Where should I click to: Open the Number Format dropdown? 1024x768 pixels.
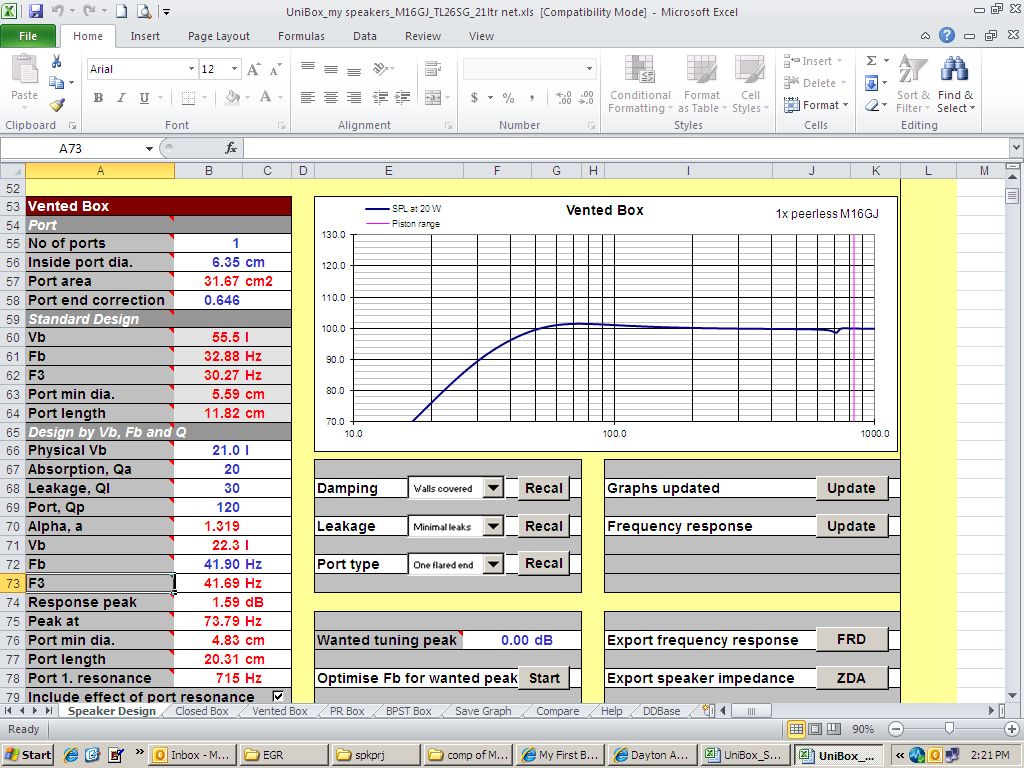point(589,69)
